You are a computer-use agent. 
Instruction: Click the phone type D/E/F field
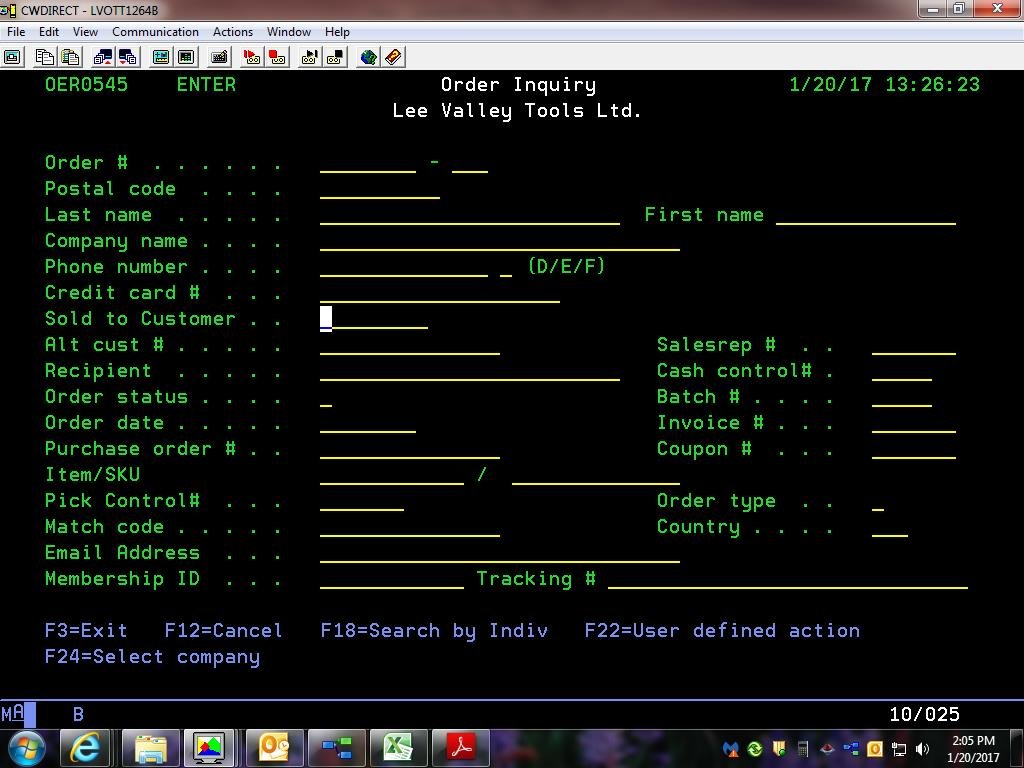[x=506, y=268]
